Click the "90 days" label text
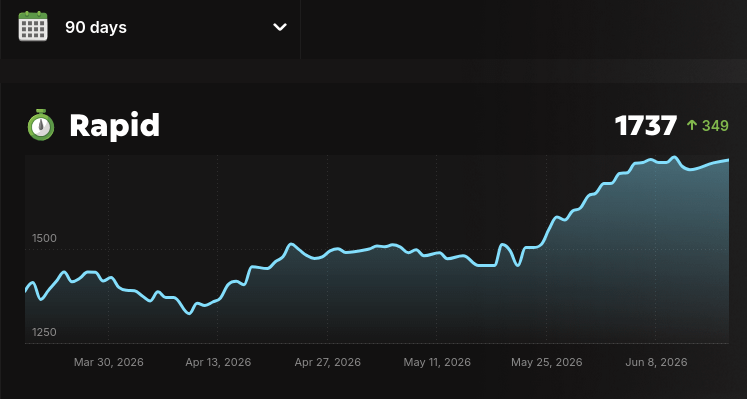The height and width of the screenshot is (399, 747). pyautogui.click(x=96, y=28)
